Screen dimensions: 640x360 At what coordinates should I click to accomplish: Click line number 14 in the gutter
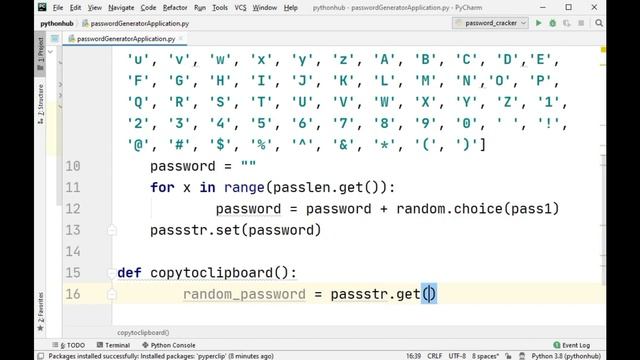[73, 252]
